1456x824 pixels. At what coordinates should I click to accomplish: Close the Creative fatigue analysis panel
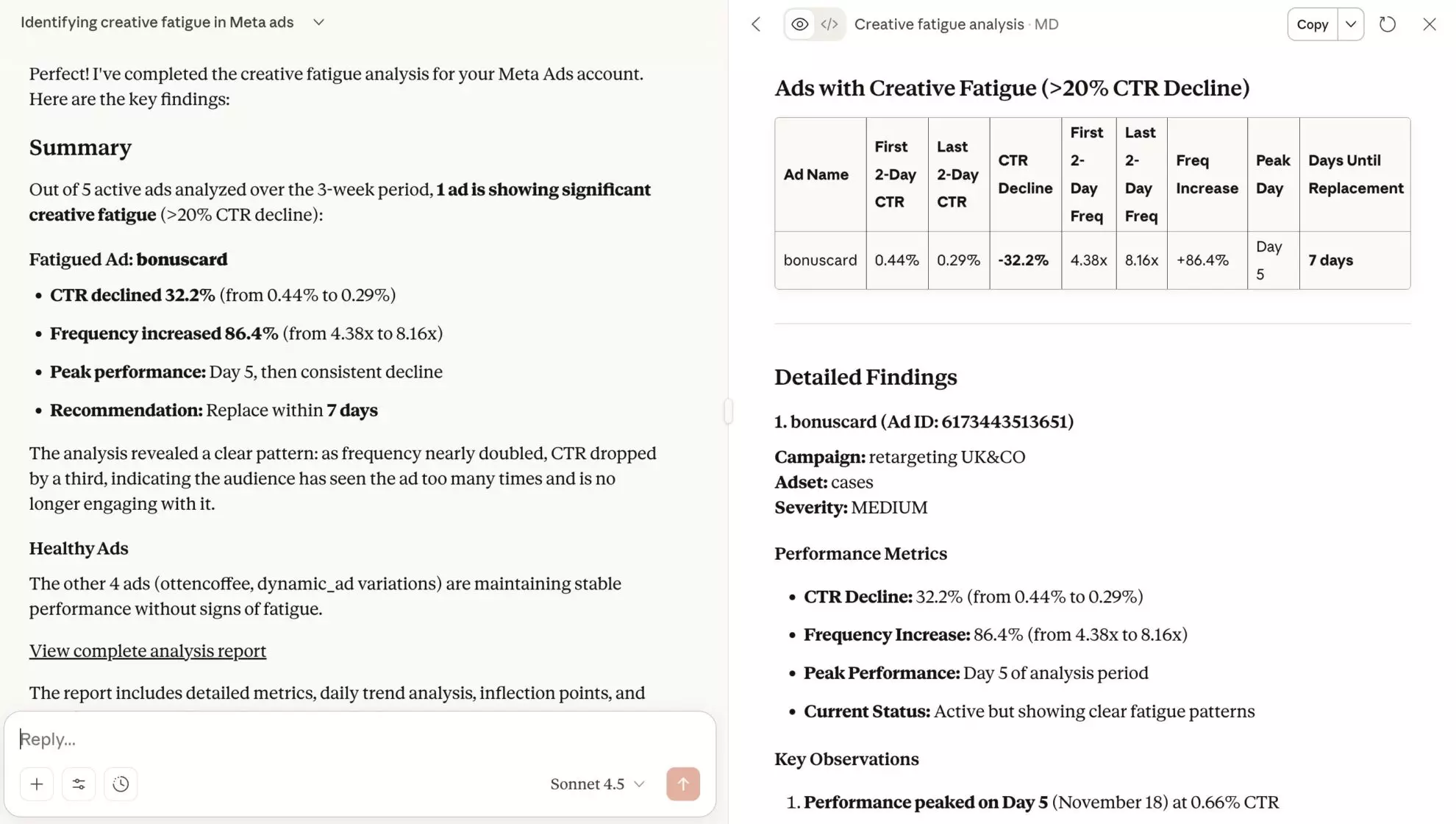(1430, 24)
